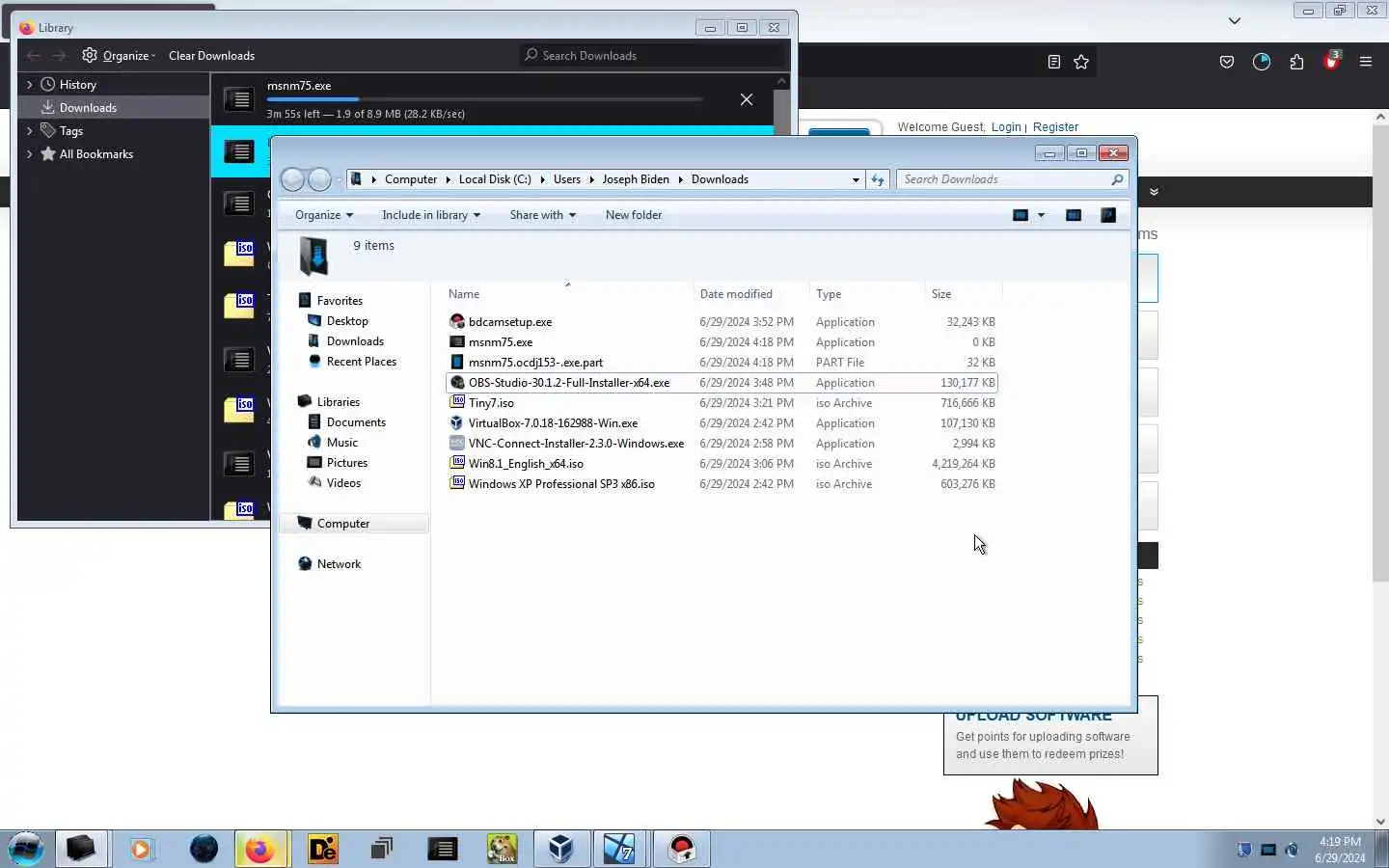Click Clear Downloads in Library toolbar
Screen dimensions: 1389x868
211,55
